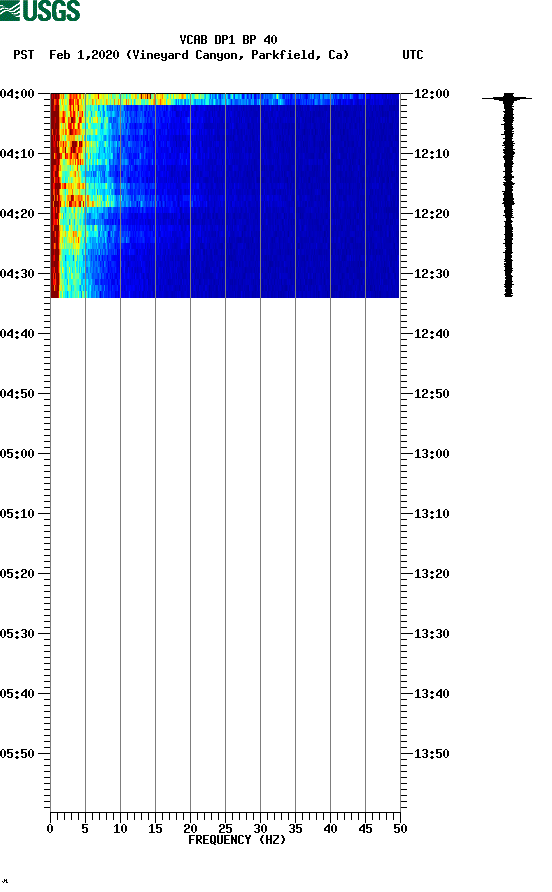
Task: Click the 05:50 PST time label
Action: [x=17, y=754]
